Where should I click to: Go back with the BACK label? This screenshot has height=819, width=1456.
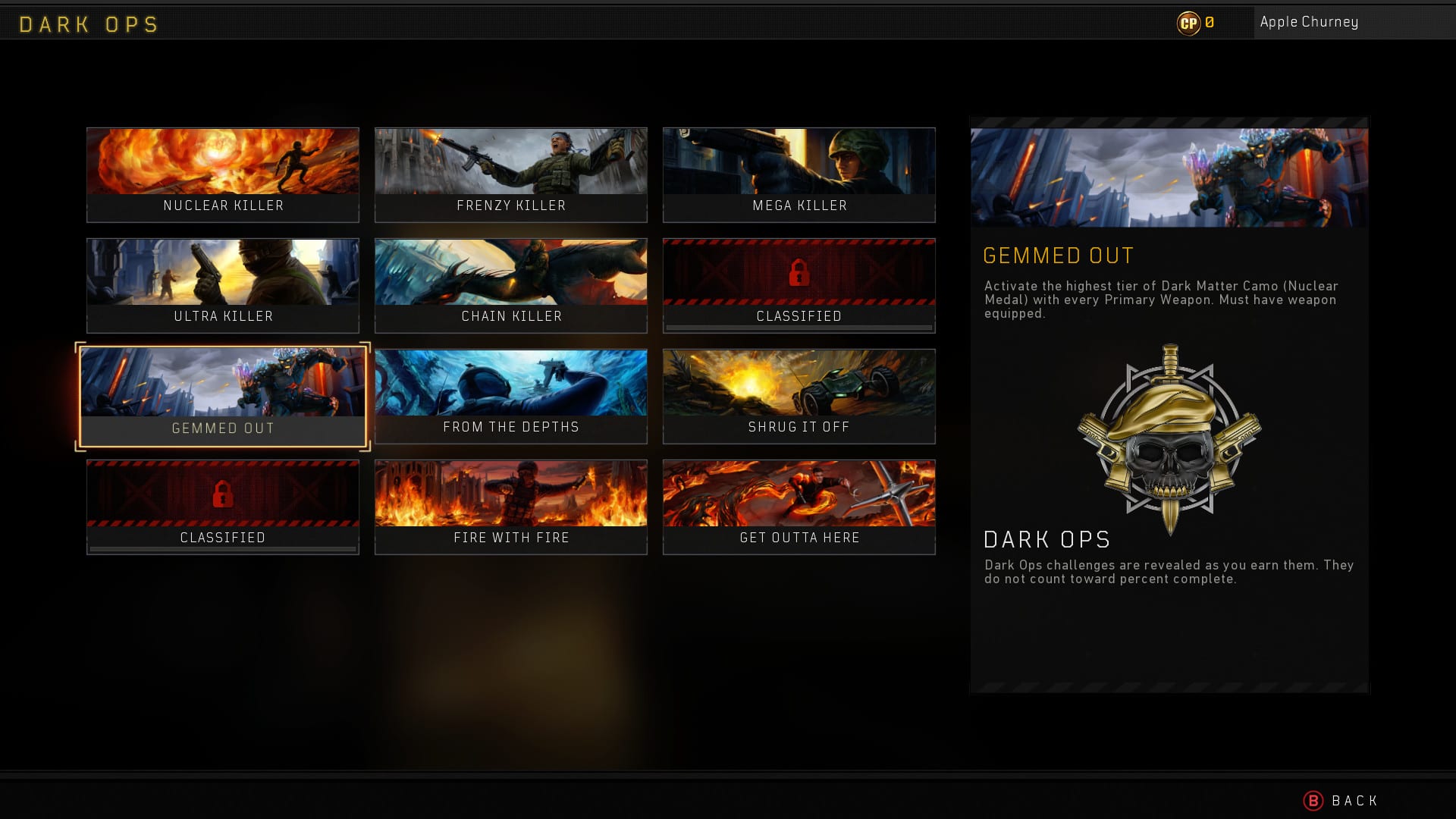click(x=1354, y=801)
